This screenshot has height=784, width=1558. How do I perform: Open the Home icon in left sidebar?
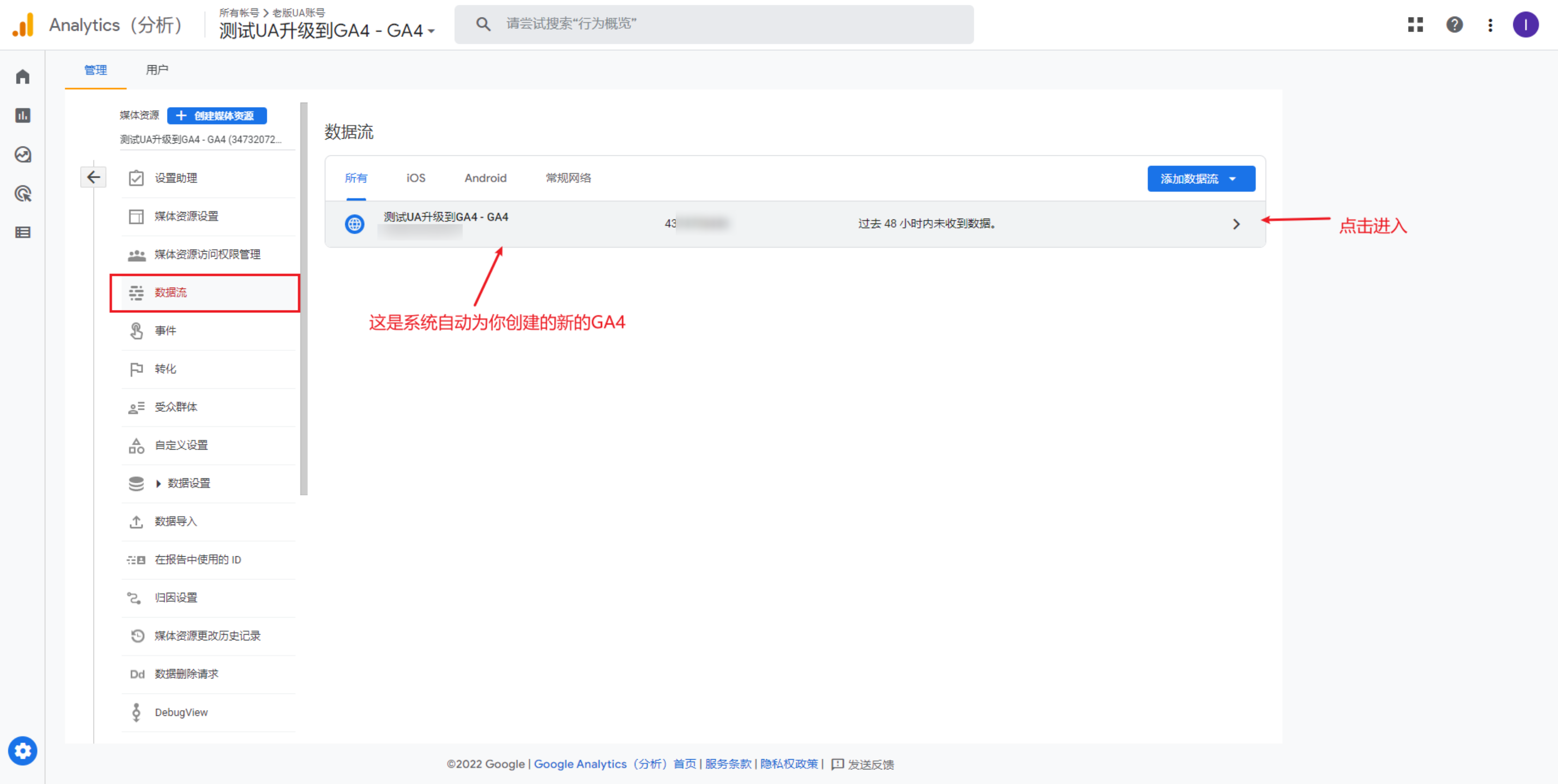[23, 77]
